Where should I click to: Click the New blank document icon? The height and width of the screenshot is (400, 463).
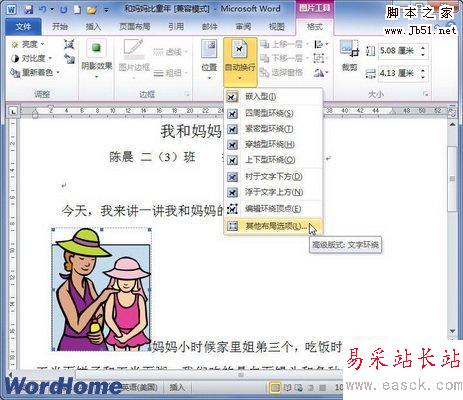(77, 9)
